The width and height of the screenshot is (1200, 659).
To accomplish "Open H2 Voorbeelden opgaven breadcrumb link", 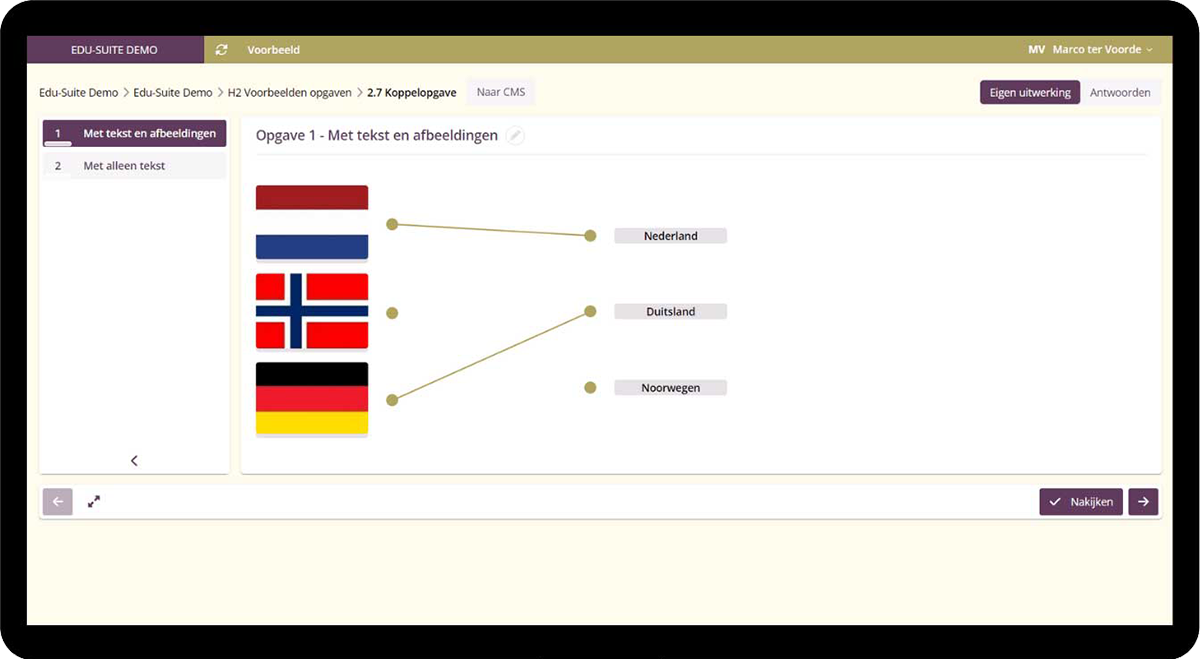I will (289, 93).
